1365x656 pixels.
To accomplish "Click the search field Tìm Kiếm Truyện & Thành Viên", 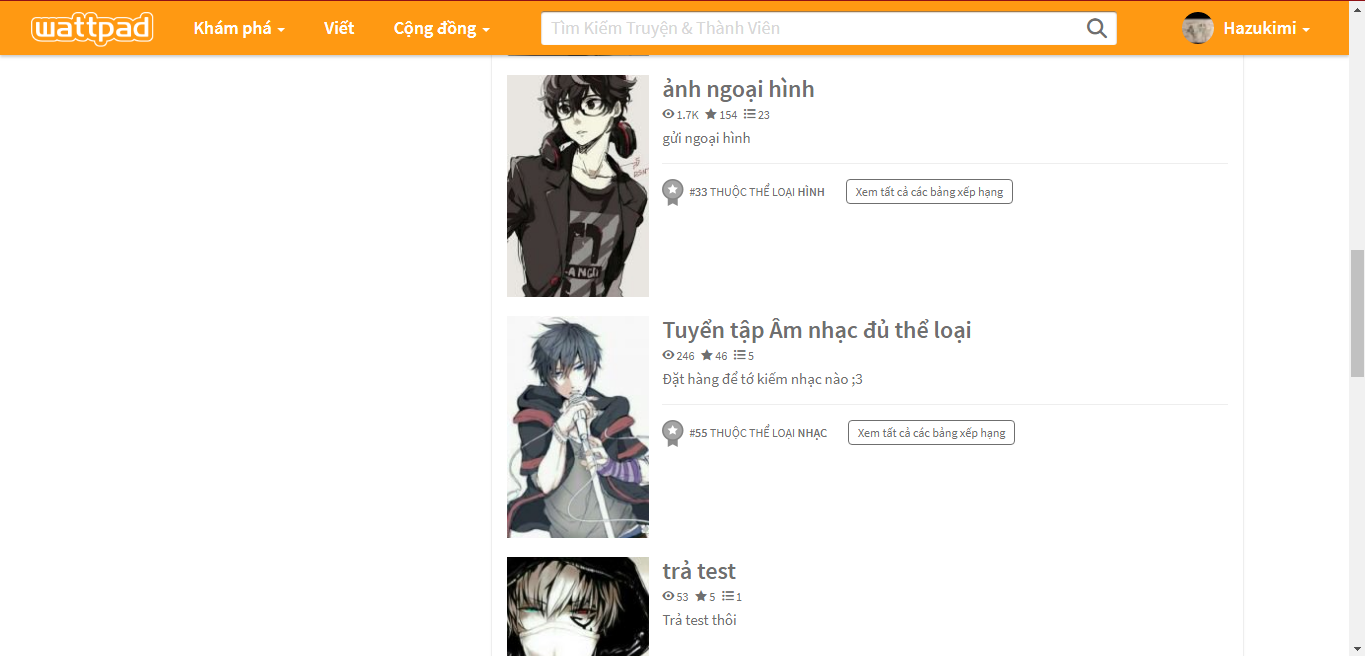I will point(812,28).
